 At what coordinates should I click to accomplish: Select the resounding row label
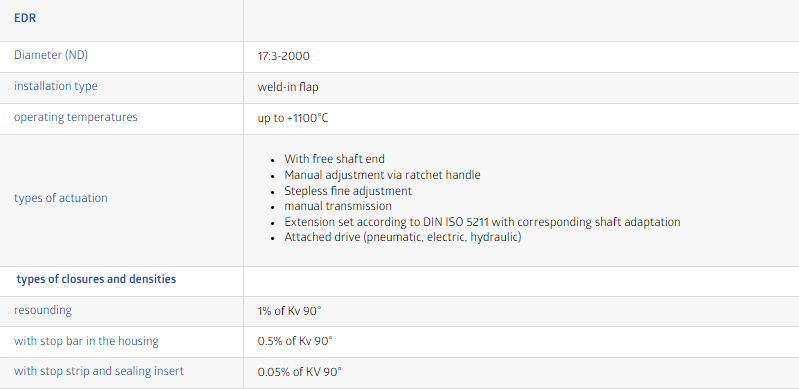coord(43,310)
